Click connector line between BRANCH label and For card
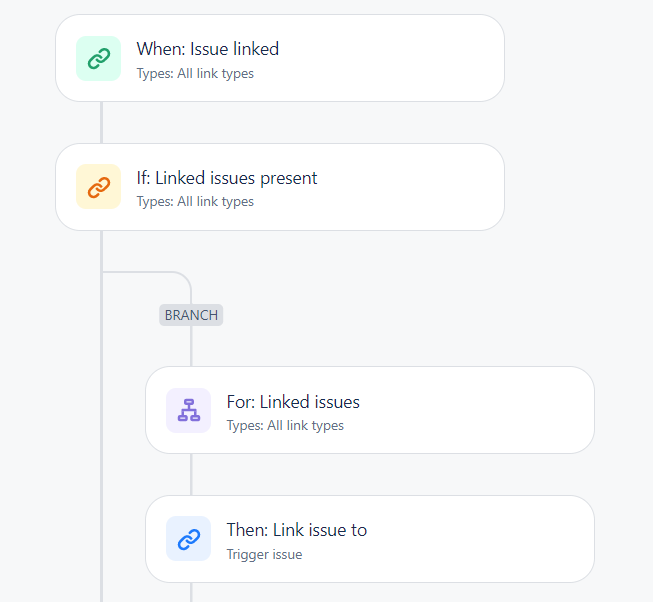The width and height of the screenshot is (653, 602). tap(191, 346)
